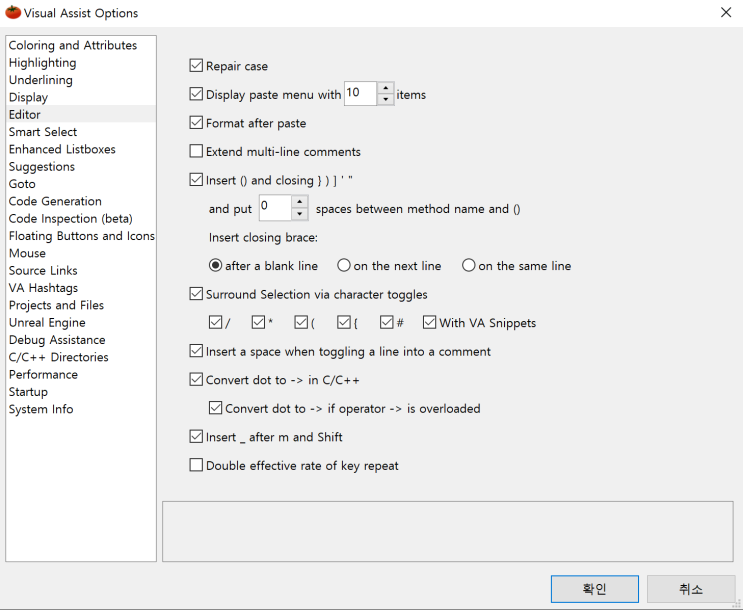Click the paste menu items number field
This screenshot has height=610, width=743.
point(359,94)
